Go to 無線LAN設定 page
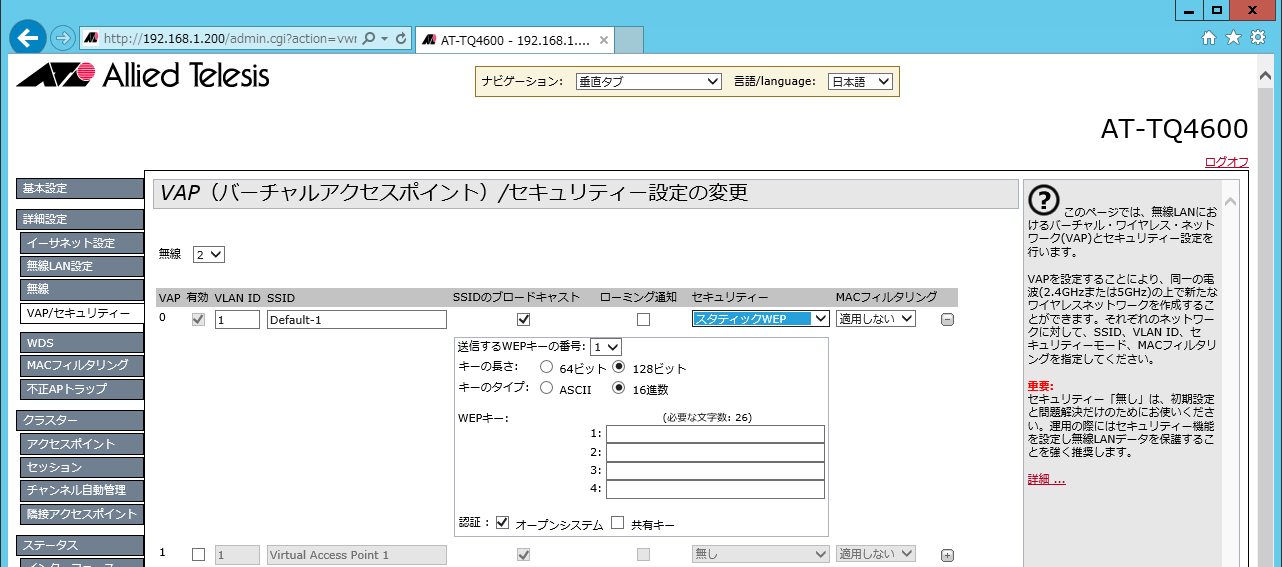This screenshot has height=567, width=1282. pyautogui.click(x=82, y=266)
